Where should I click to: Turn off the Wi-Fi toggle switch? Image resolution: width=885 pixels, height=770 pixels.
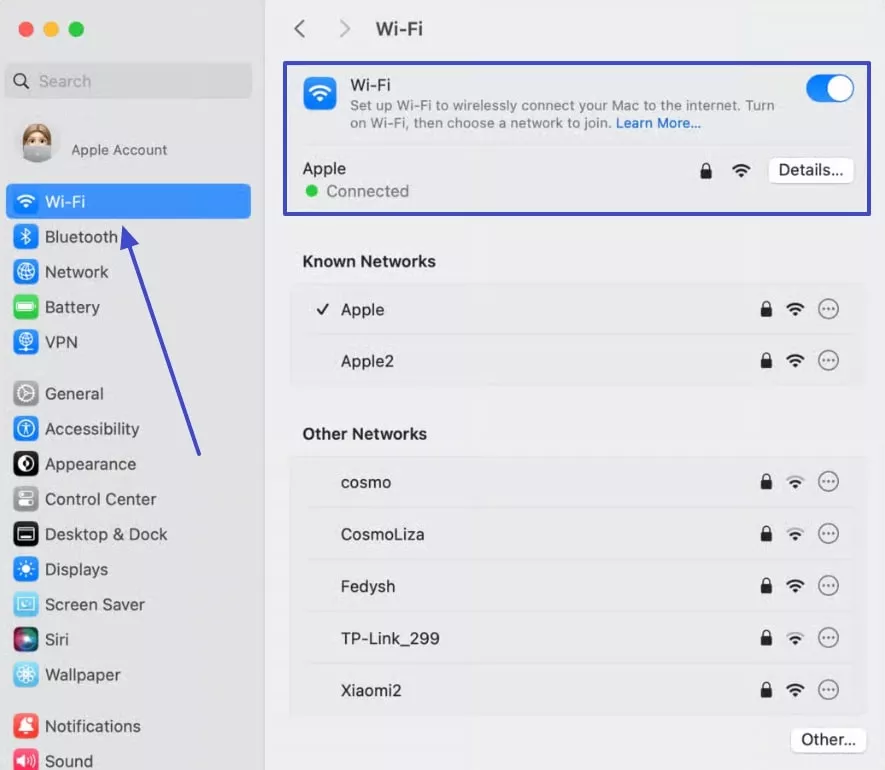(x=829, y=89)
